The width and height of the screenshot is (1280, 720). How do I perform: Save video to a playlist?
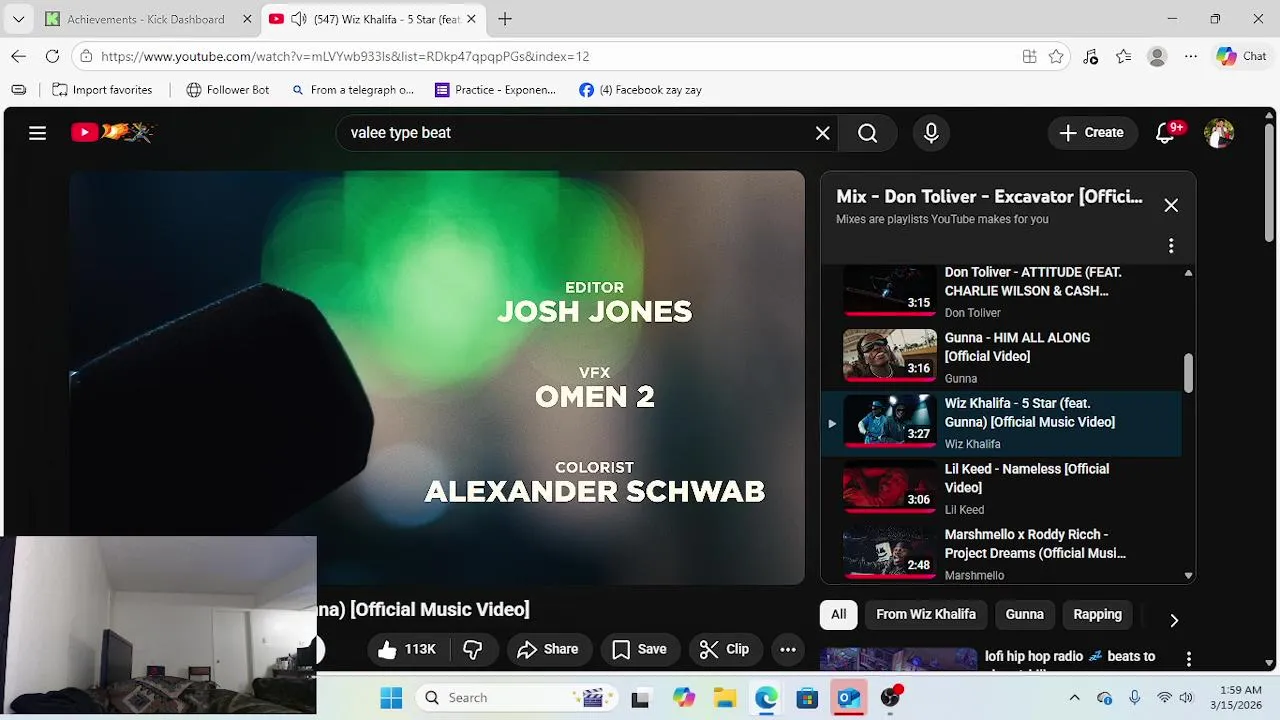coord(640,649)
